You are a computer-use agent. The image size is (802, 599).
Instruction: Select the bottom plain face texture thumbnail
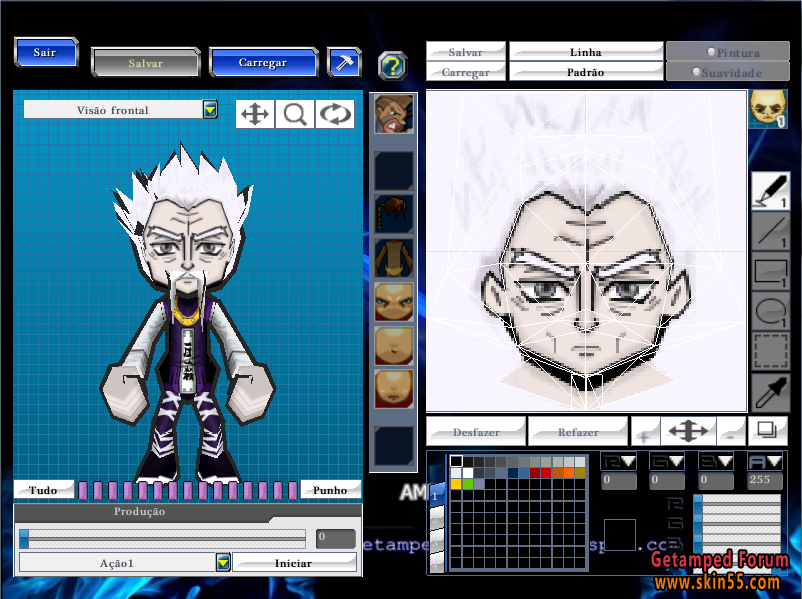tap(393, 389)
